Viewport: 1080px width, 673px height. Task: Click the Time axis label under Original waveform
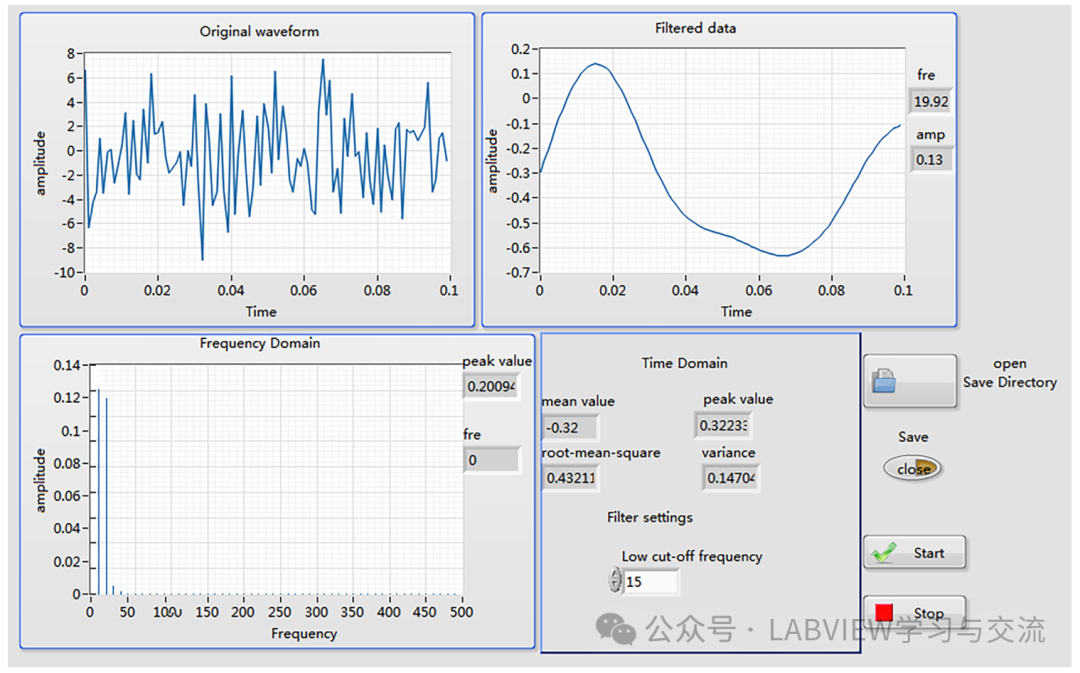tap(261, 312)
